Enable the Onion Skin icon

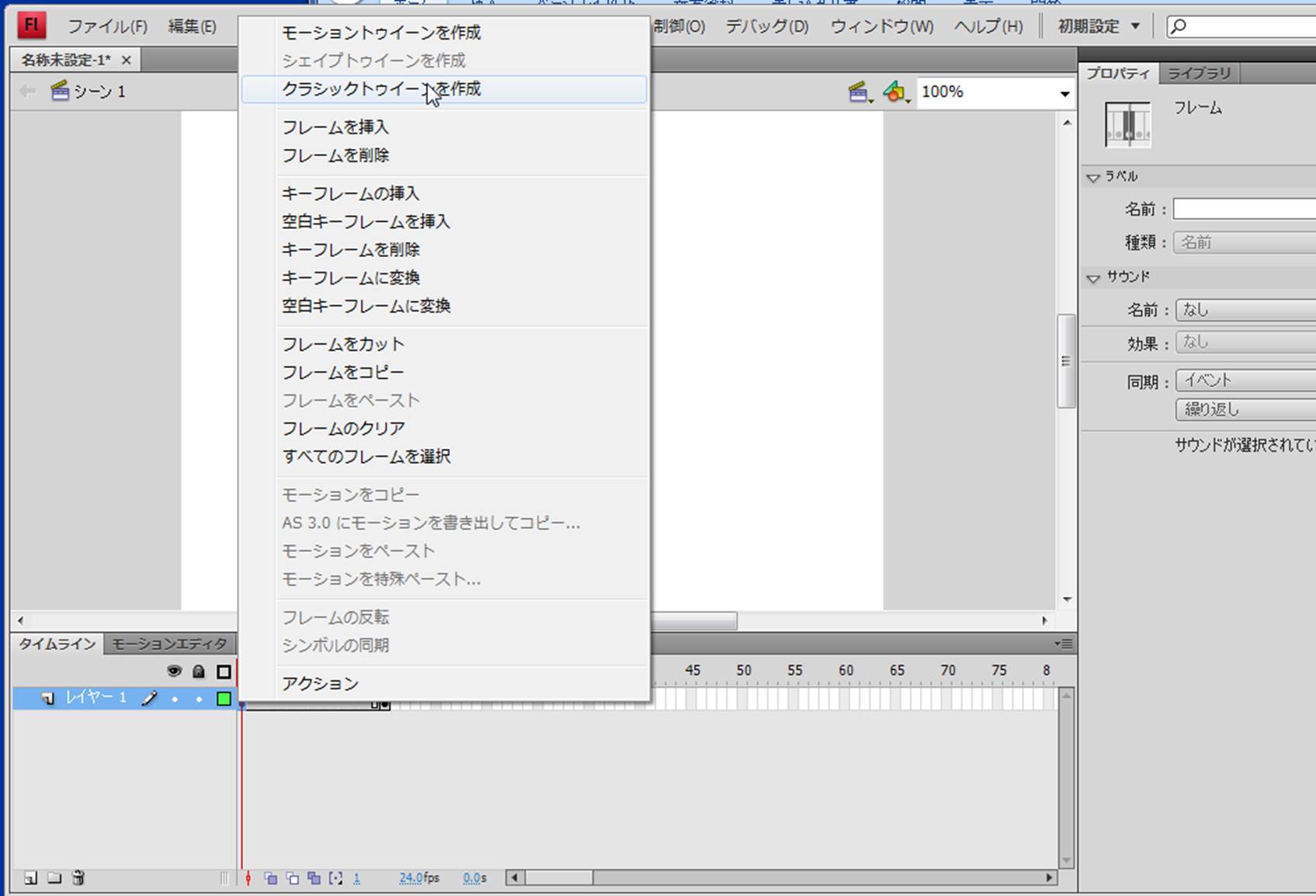271,878
